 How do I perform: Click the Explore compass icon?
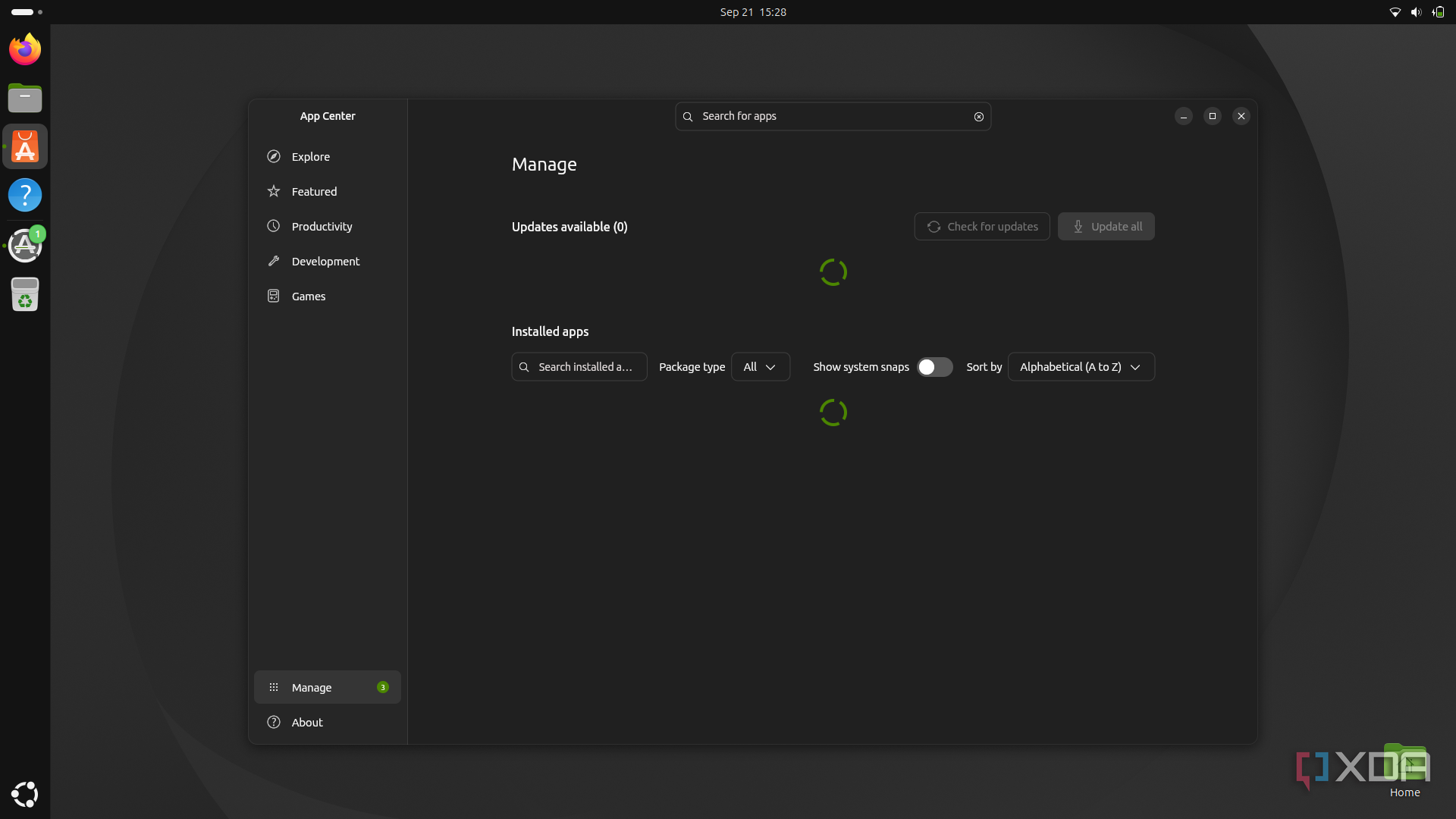[274, 156]
